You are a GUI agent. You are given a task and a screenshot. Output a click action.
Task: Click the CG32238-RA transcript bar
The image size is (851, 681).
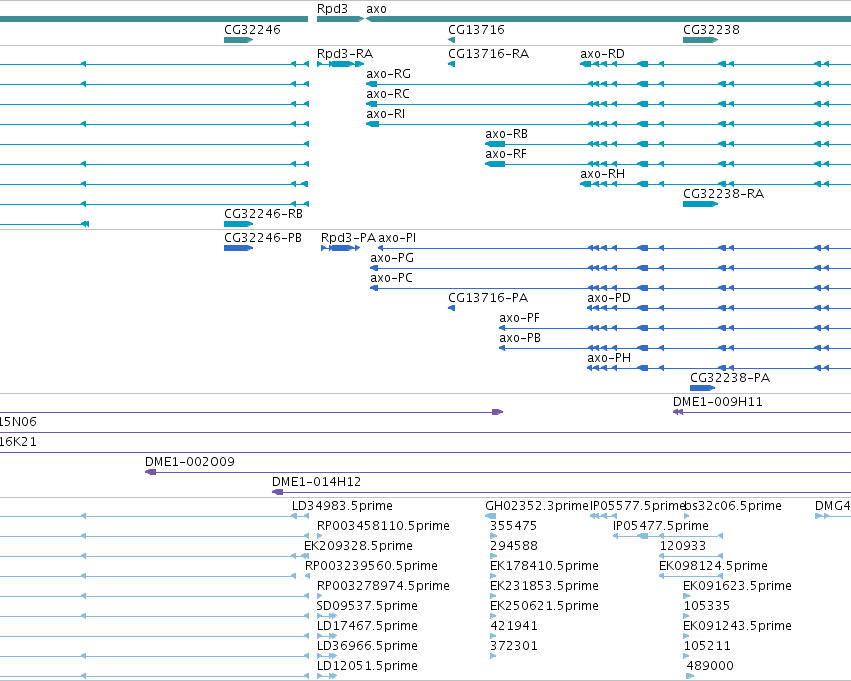coord(700,204)
